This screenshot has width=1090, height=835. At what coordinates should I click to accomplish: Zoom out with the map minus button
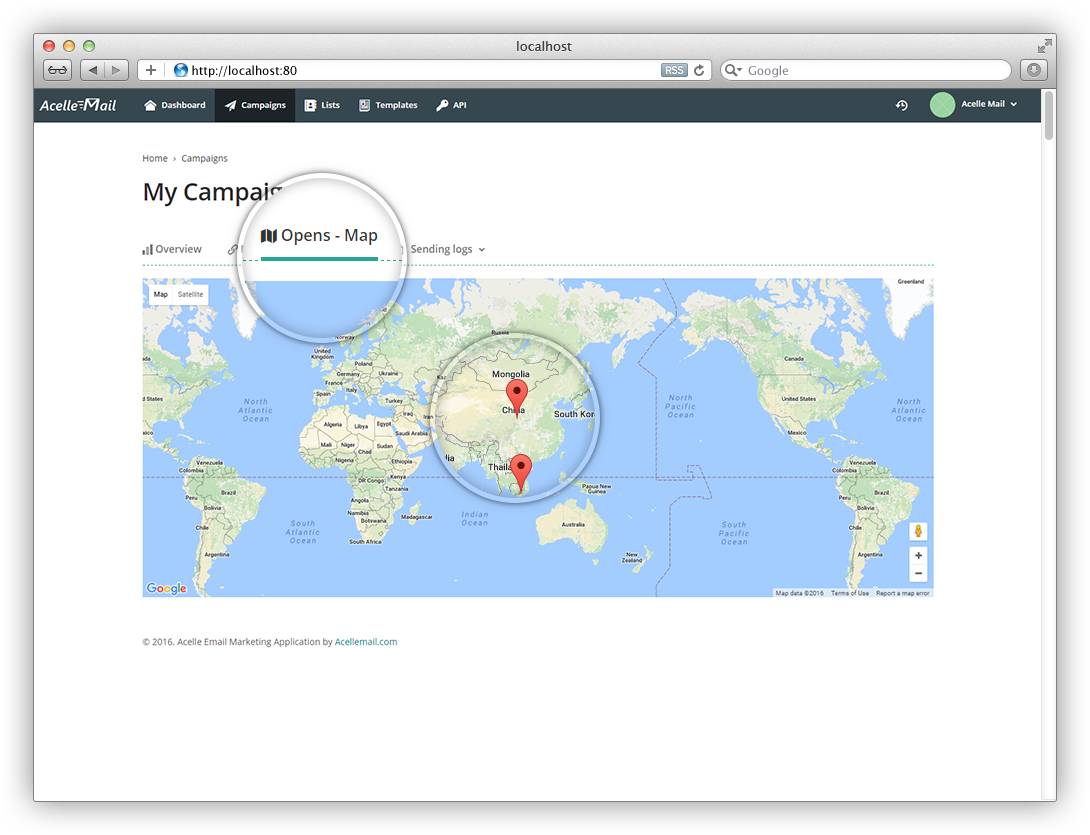click(918, 574)
